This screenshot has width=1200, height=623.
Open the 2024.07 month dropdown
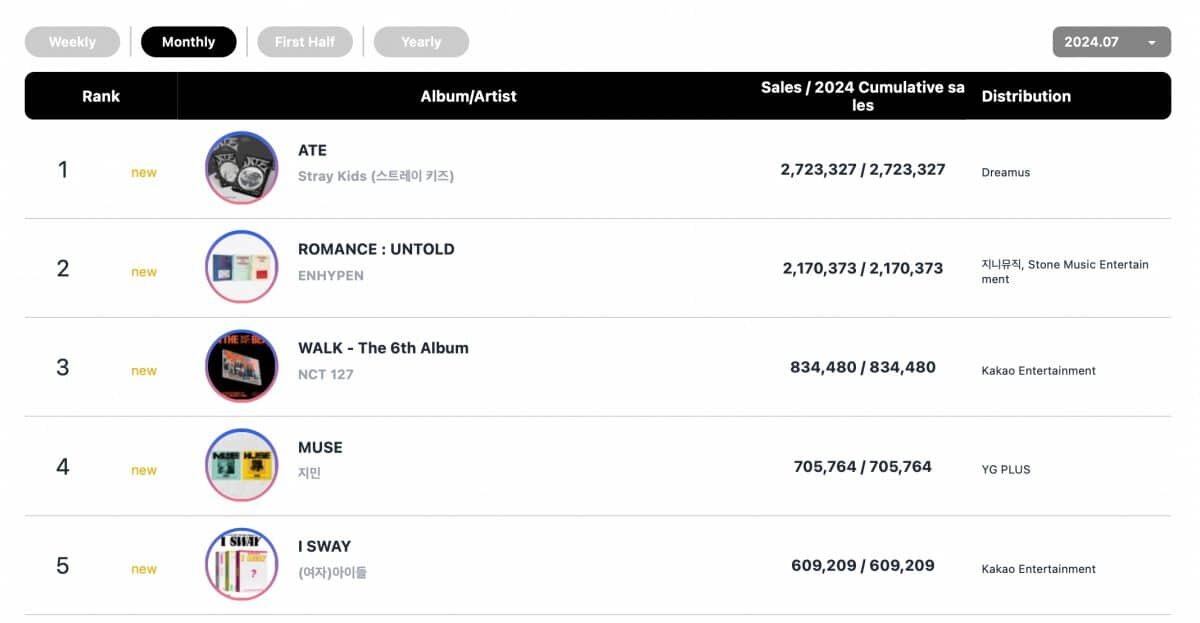pos(1111,42)
